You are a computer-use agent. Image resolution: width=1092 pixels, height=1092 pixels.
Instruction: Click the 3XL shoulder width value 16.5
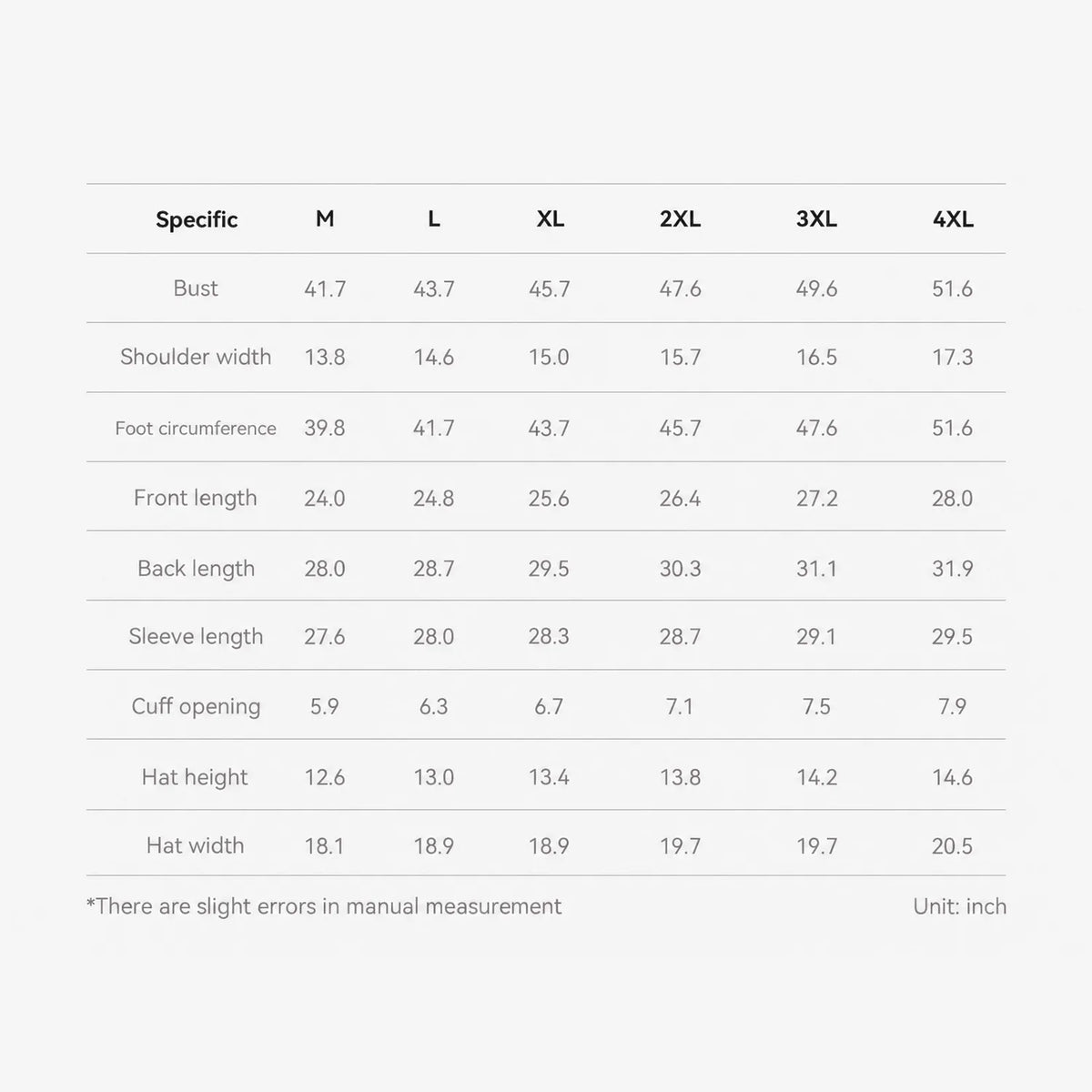point(816,358)
